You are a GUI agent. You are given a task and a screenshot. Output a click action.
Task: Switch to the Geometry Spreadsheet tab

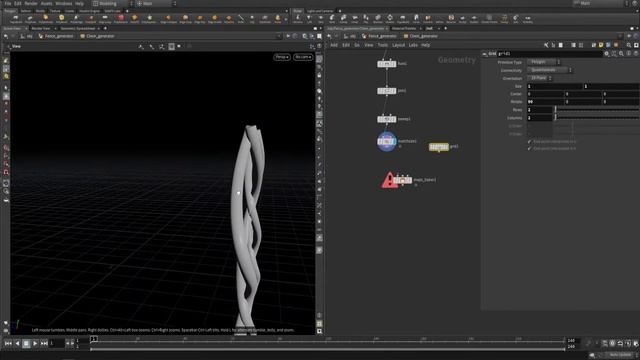pos(78,29)
